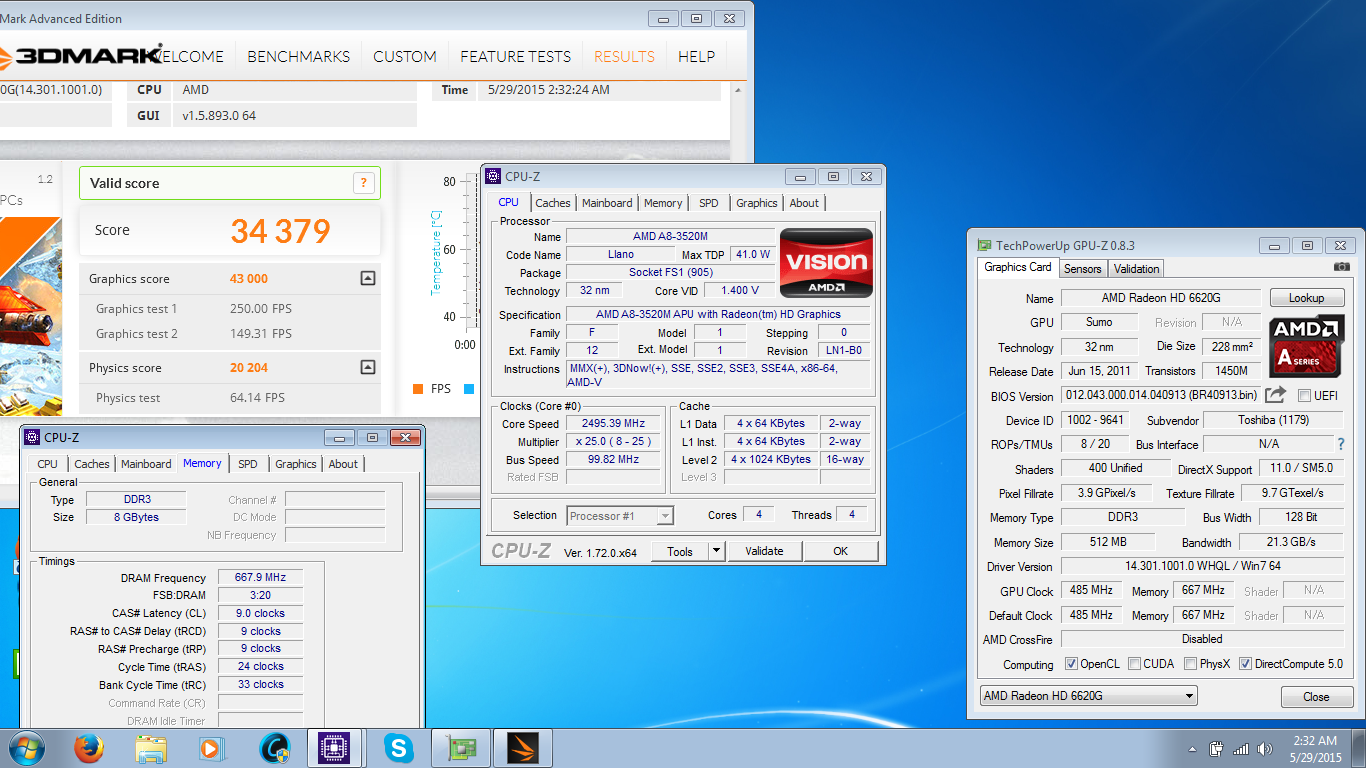The height and width of the screenshot is (768, 1366).
Task: Click the overall score 34 379
Action: point(280,231)
